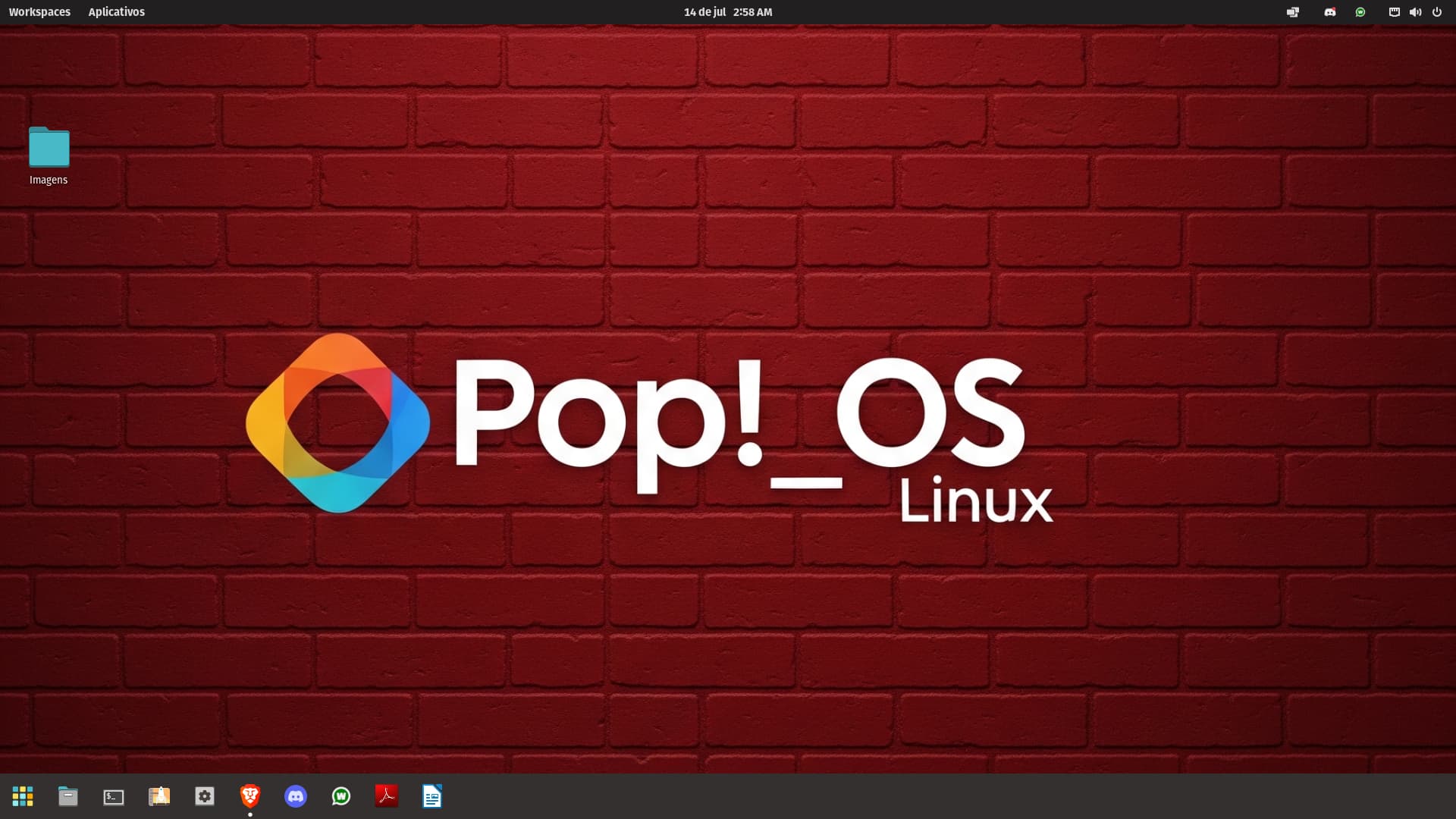This screenshot has height=819, width=1456.
Task: Open Settings gear in dock
Action: coord(205,796)
